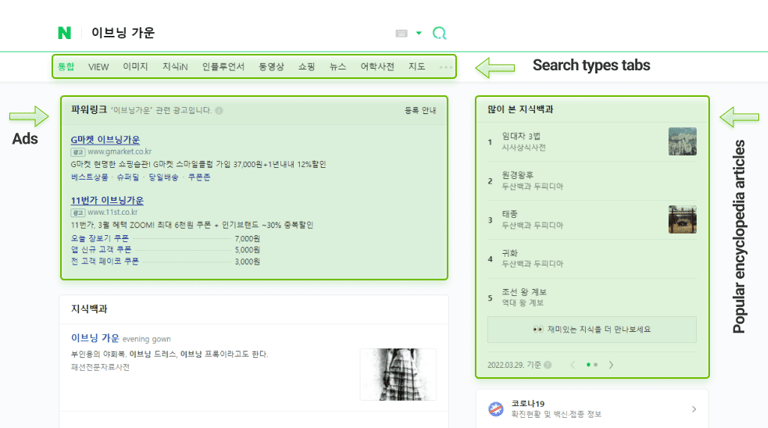Open the 원경왕후 popular article
768x428 pixels.
518,175
